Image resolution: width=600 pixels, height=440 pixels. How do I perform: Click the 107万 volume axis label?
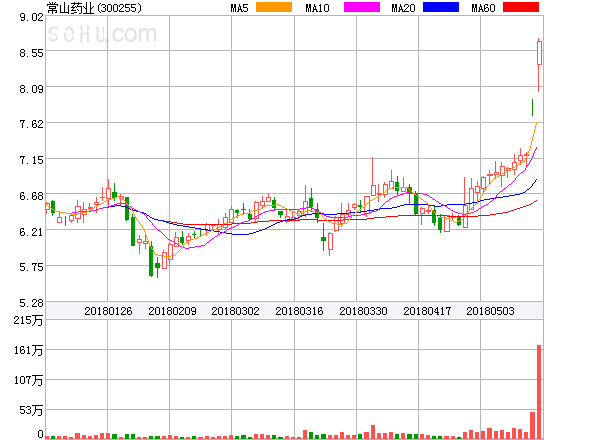pyautogui.click(x=28, y=380)
